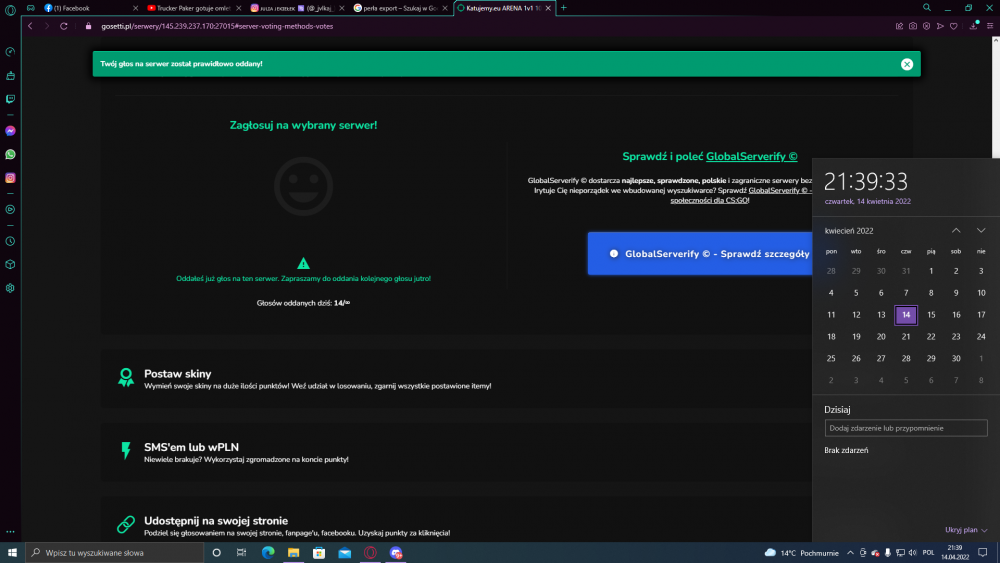
Task: Open Extensions cube icon in sidebar
Action: pyautogui.click(x=10, y=265)
